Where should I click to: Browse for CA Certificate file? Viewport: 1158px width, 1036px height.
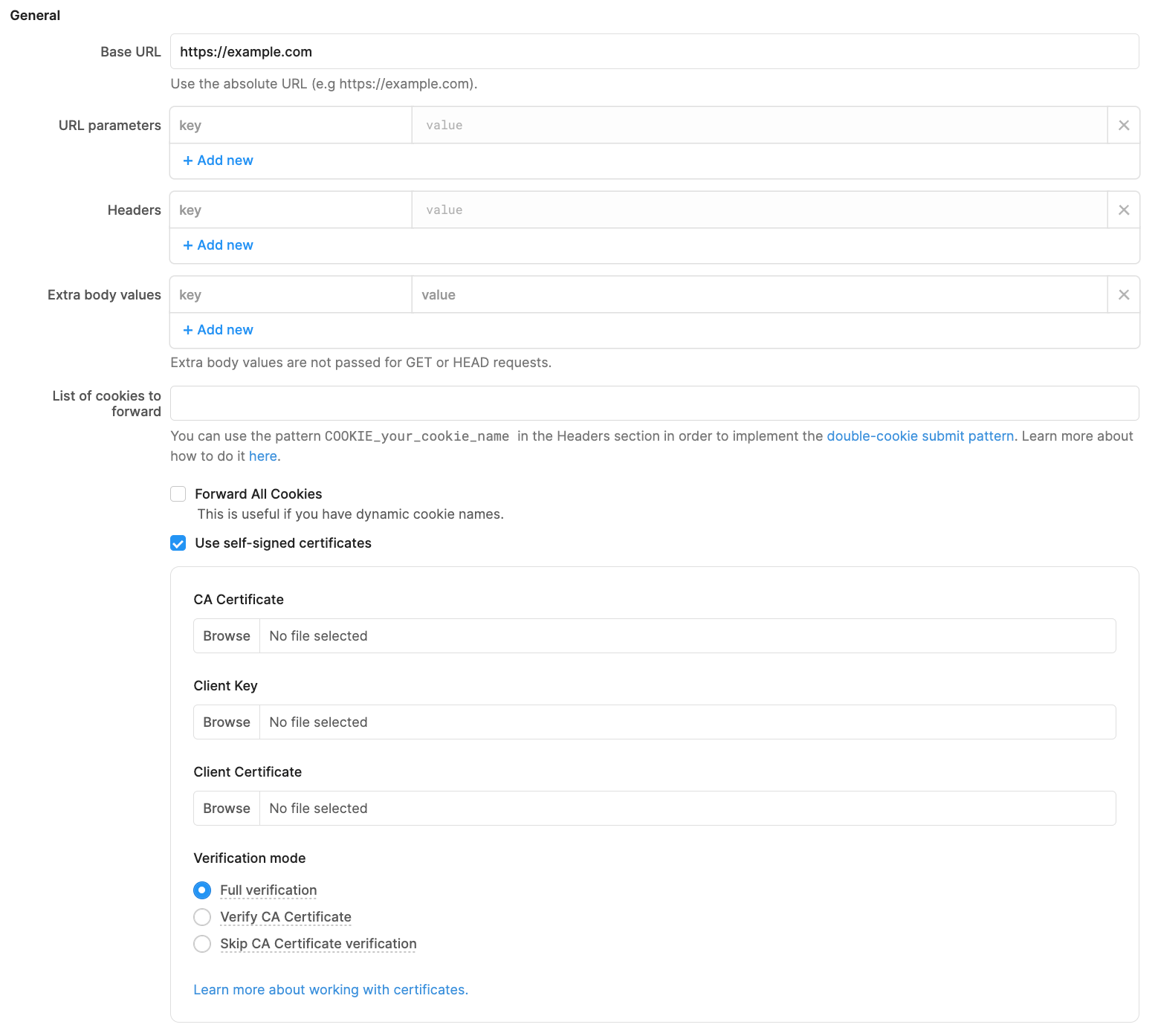click(227, 636)
